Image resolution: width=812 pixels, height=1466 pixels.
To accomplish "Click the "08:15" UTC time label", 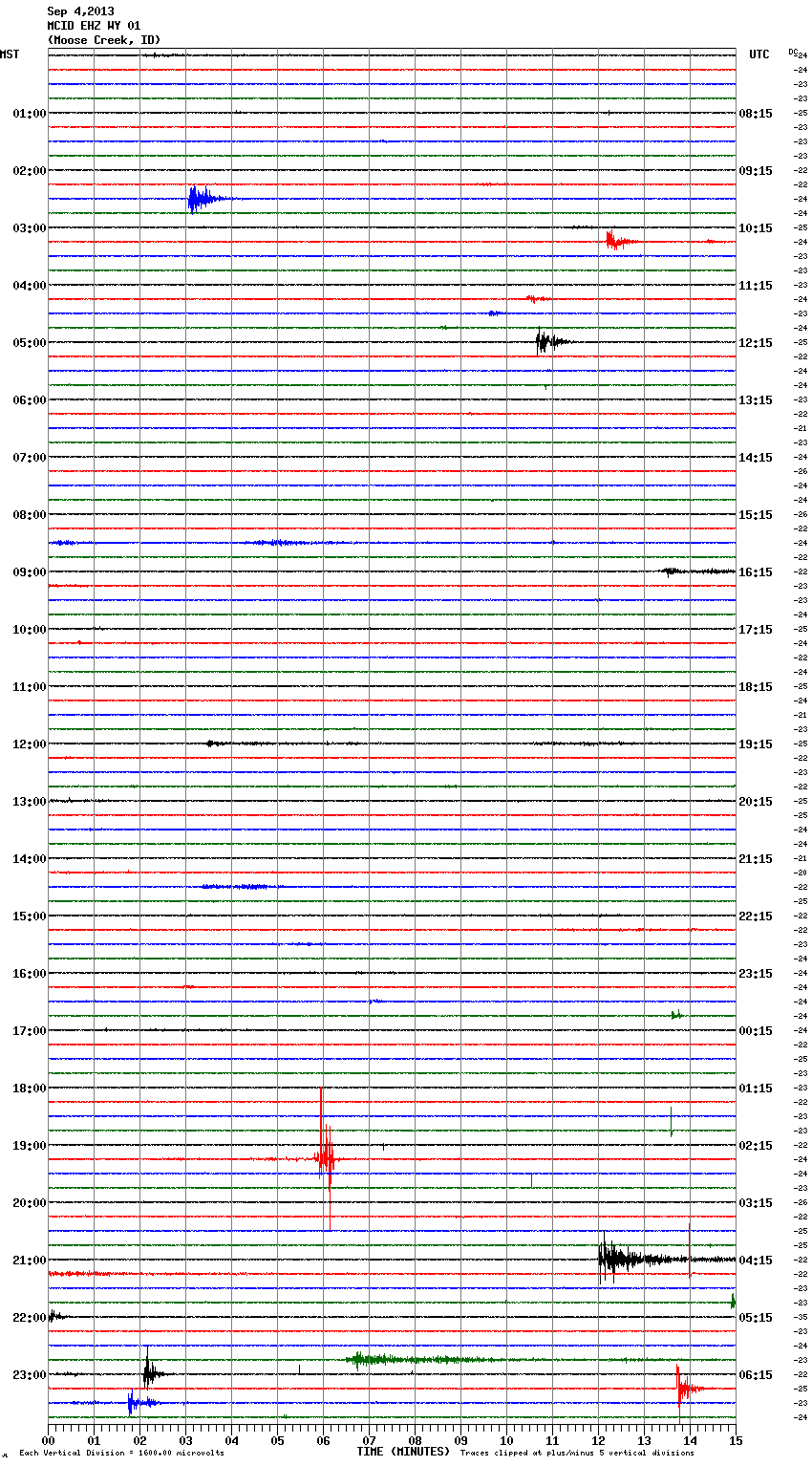I will pos(756,113).
